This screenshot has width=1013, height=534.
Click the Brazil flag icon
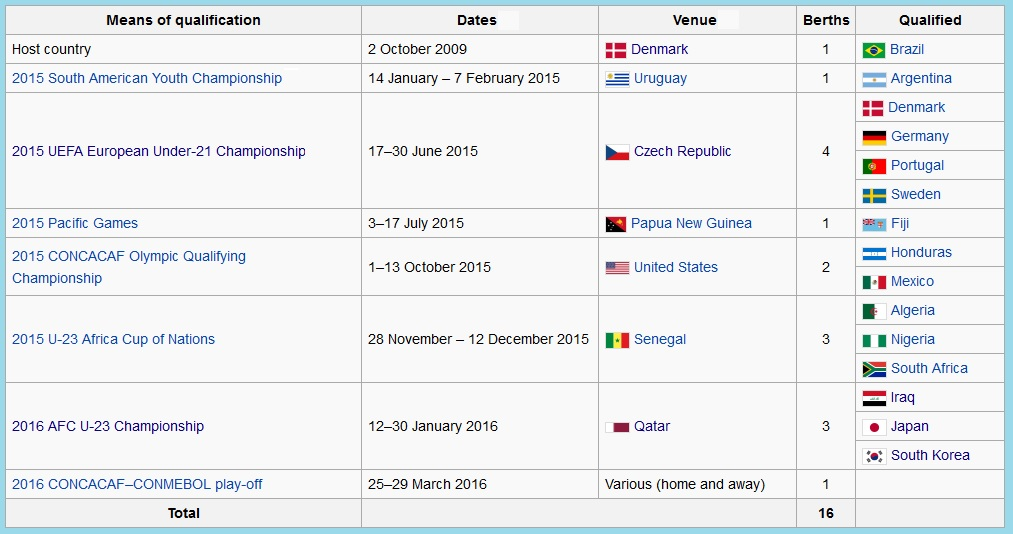873,50
